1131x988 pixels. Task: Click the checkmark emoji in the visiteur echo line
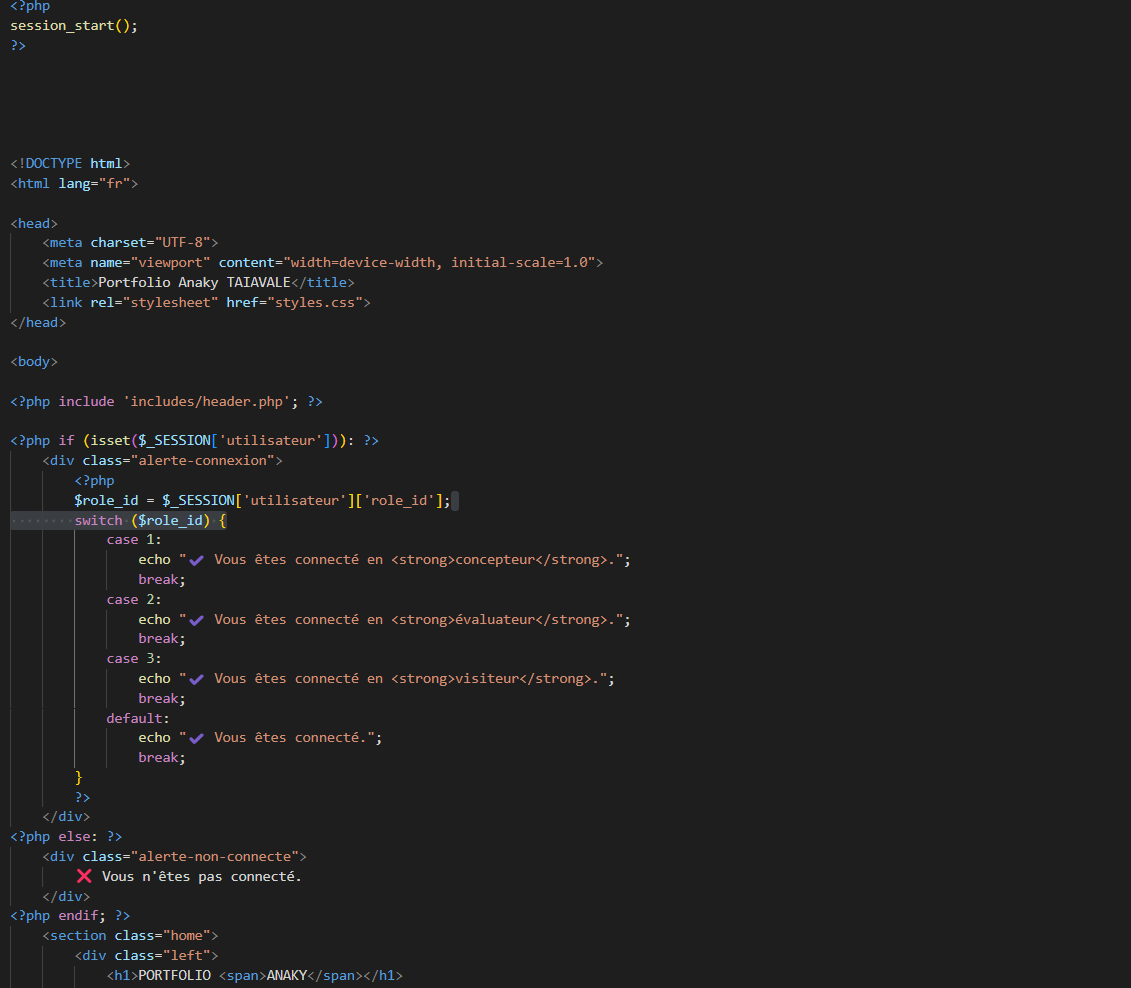196,679
